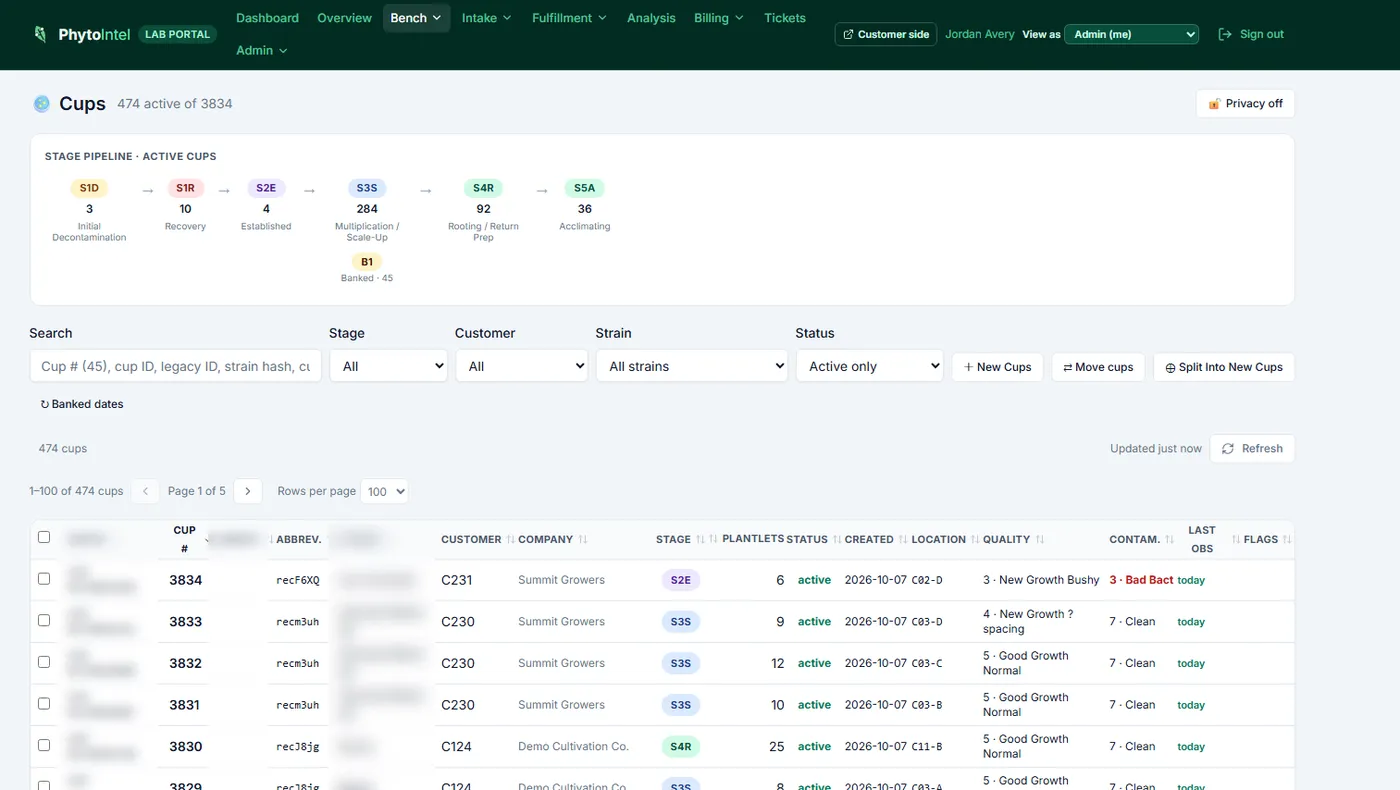Click the S4R stage pill in row 3830
This screenshot has height=790, width=1400.
pyautogui.click(x=680, y=746)
